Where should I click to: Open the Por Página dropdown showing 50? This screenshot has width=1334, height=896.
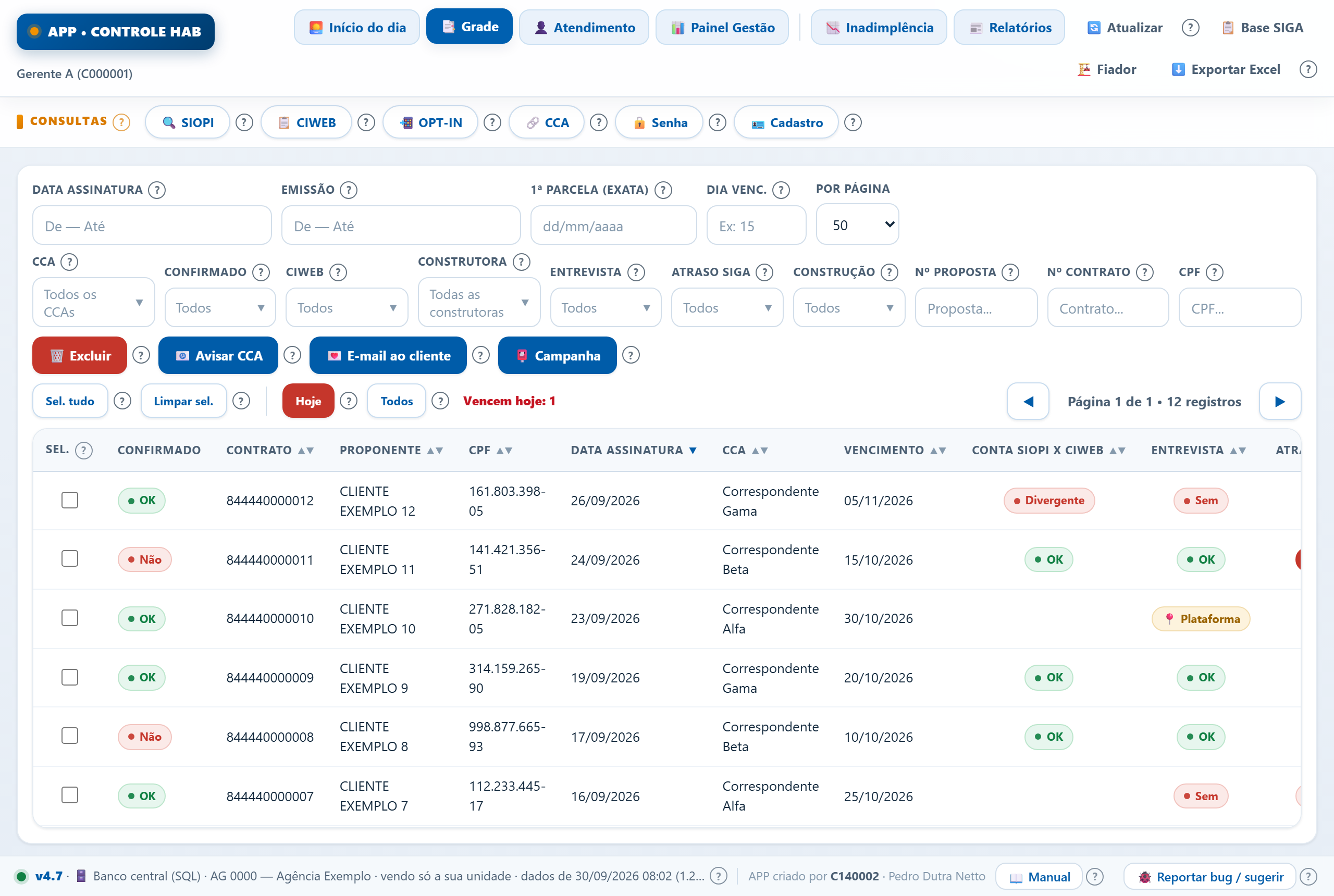coord(857,225)
